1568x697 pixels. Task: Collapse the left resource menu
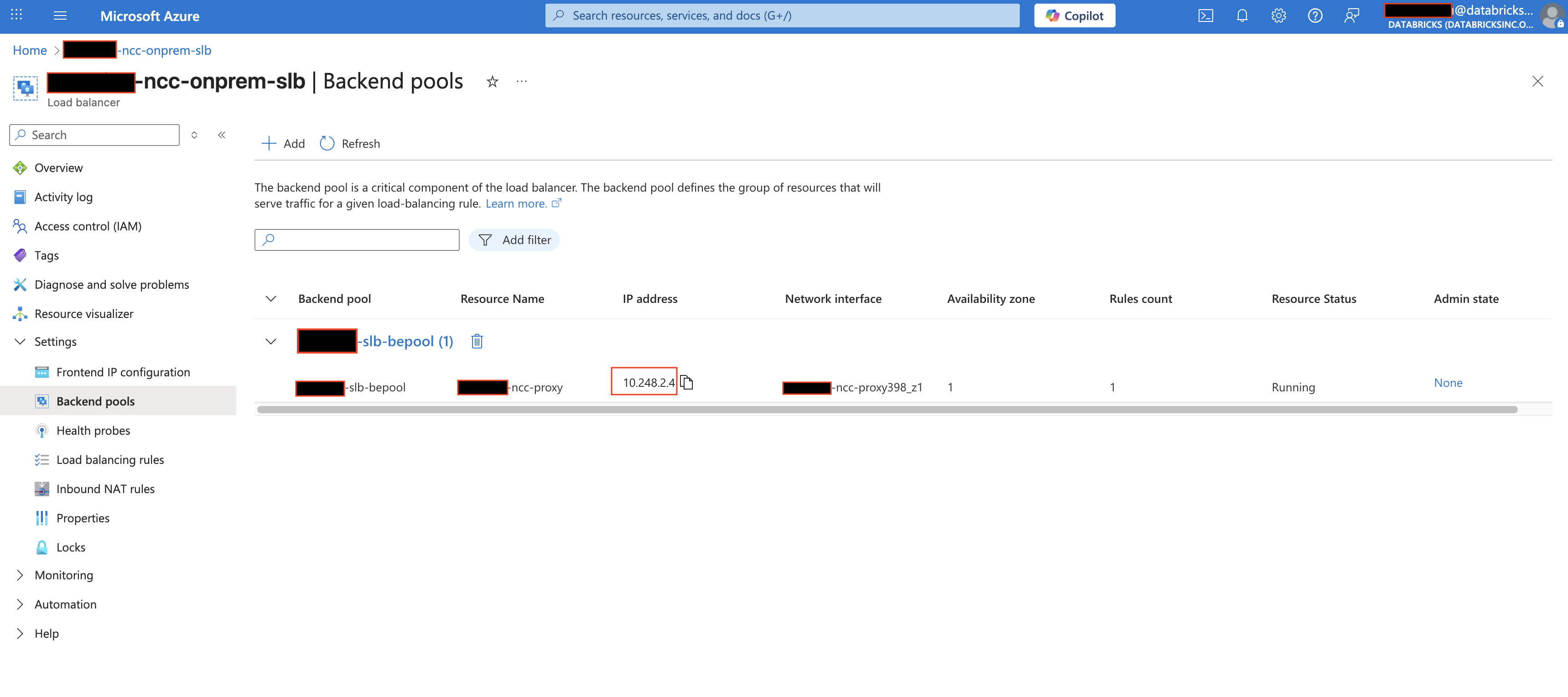coord(222,135)
